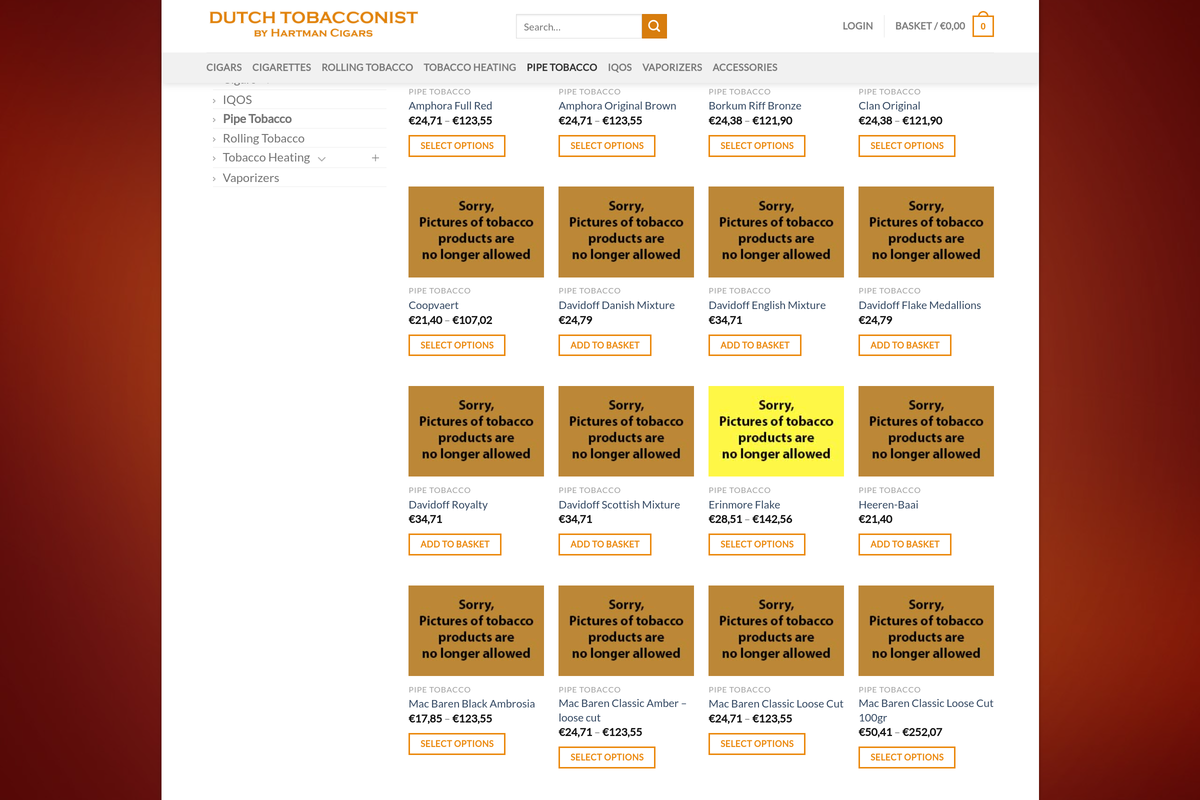
Task: Click the Davidoff Scottish Mixture placeholder image
Action: pyautogui.click(x=626, y=431)
